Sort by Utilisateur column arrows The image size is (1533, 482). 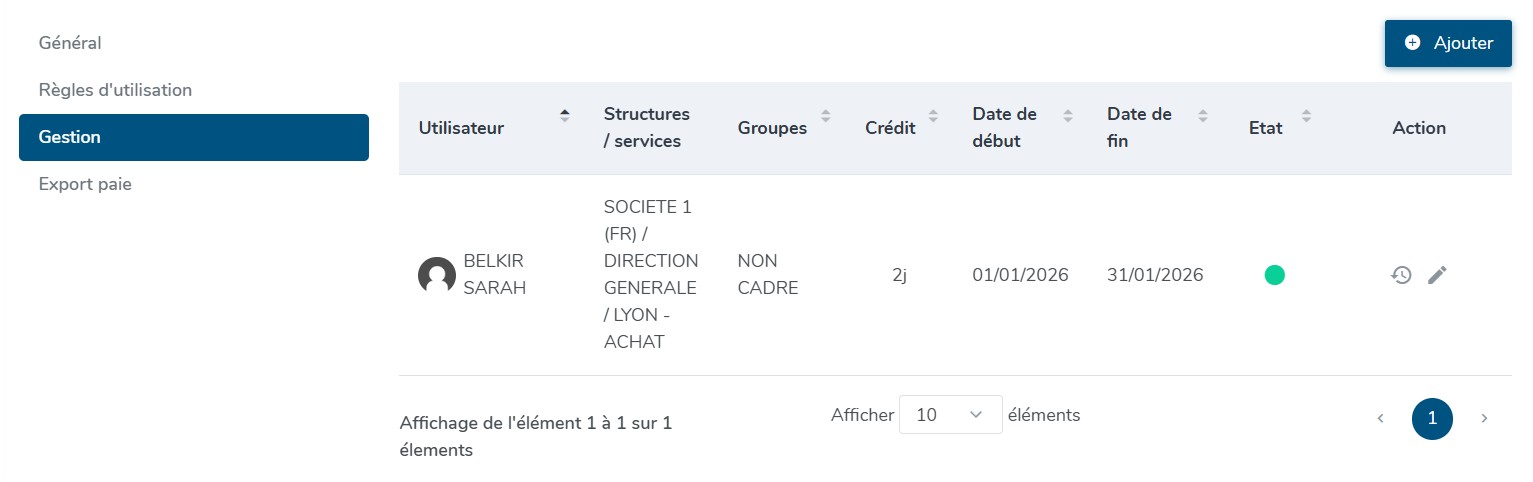(565, 115)
